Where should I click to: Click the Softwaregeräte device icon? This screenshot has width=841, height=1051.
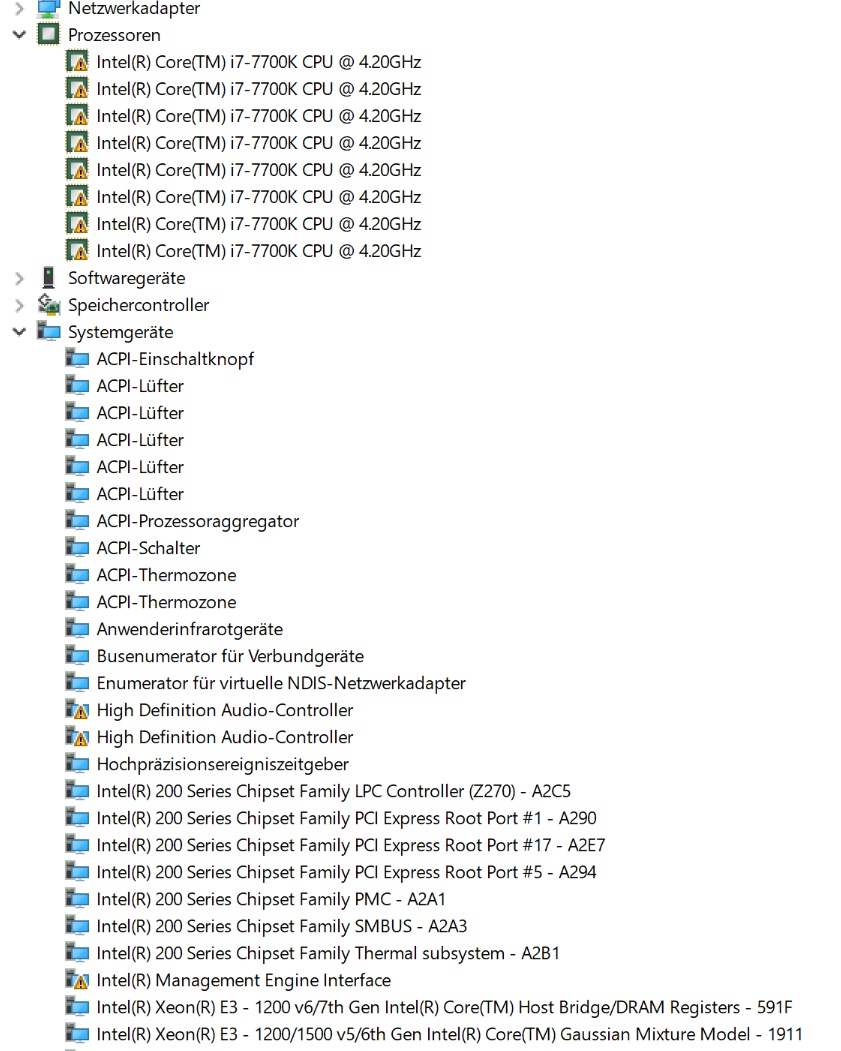(48, 277)
